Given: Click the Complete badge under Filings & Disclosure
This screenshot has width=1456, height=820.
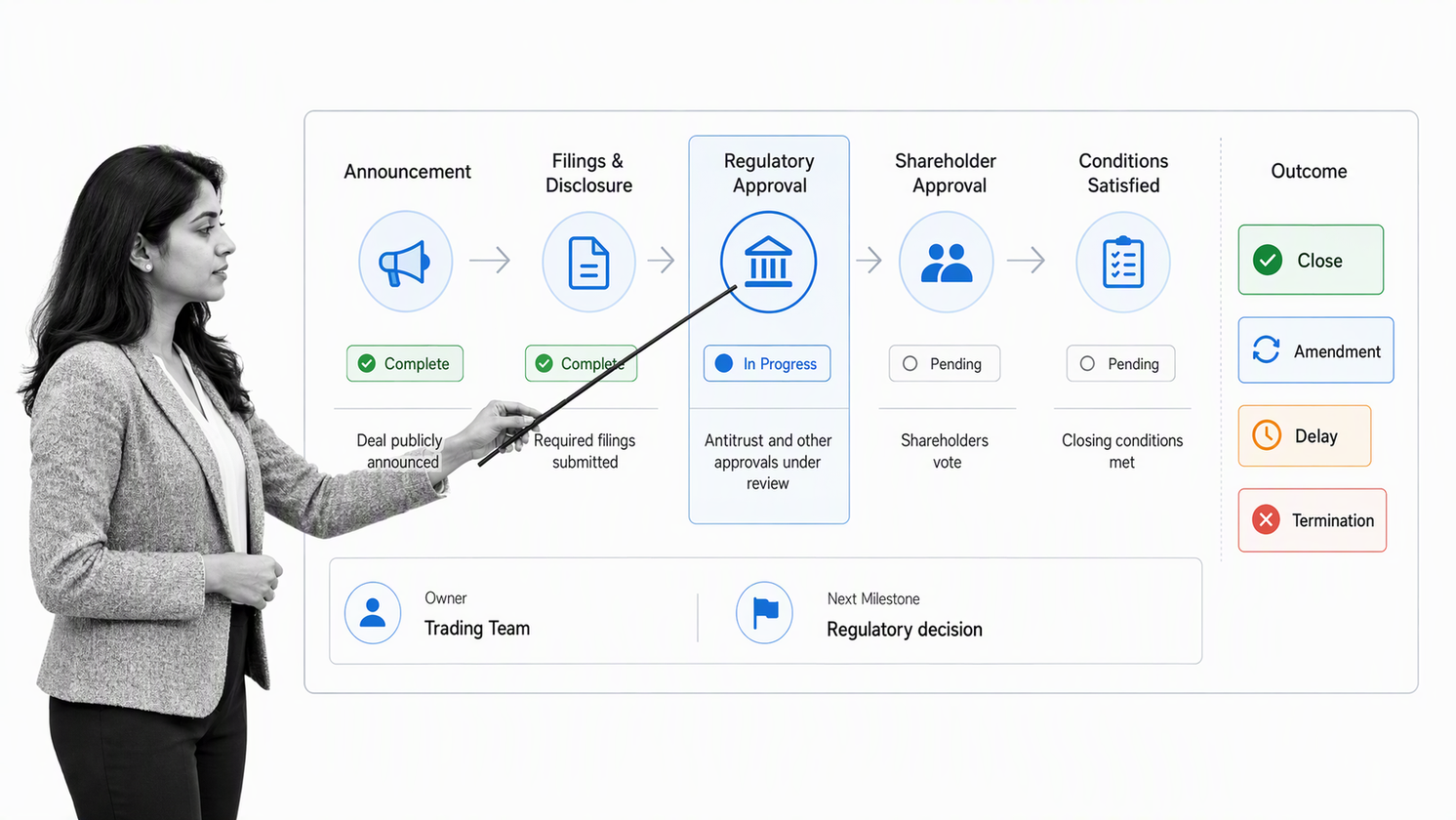Looking at the screenshot, I should tap(582, 363).
